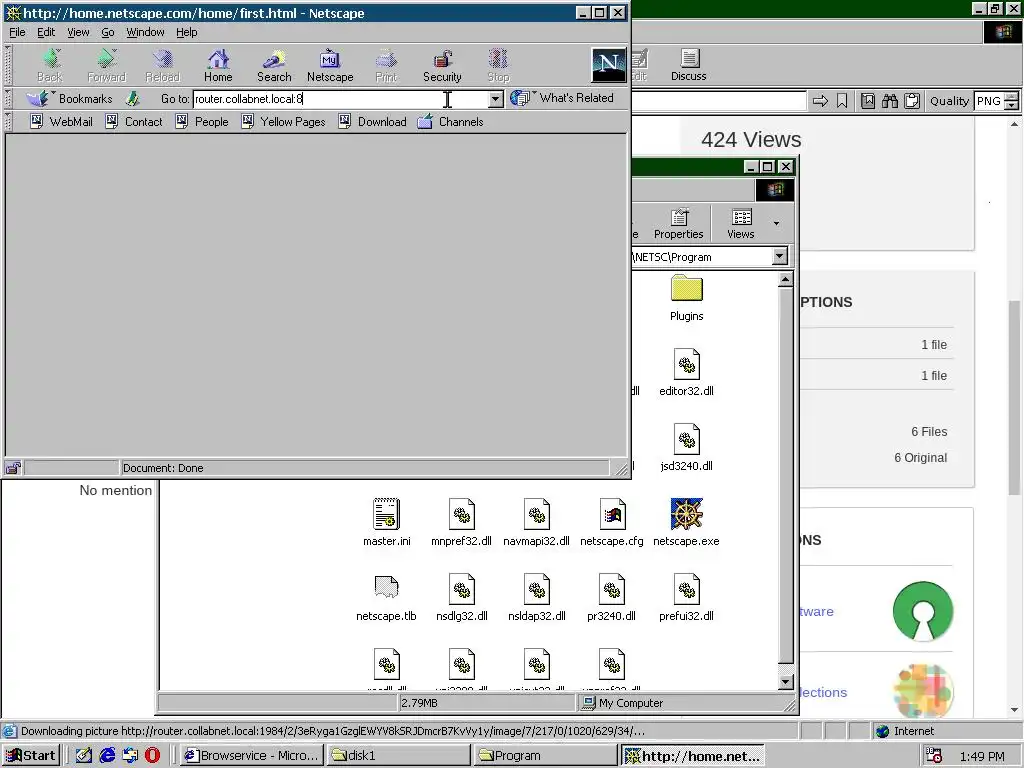Click the Program folder scroll up arrow
1024x768 pixels.
786,280
